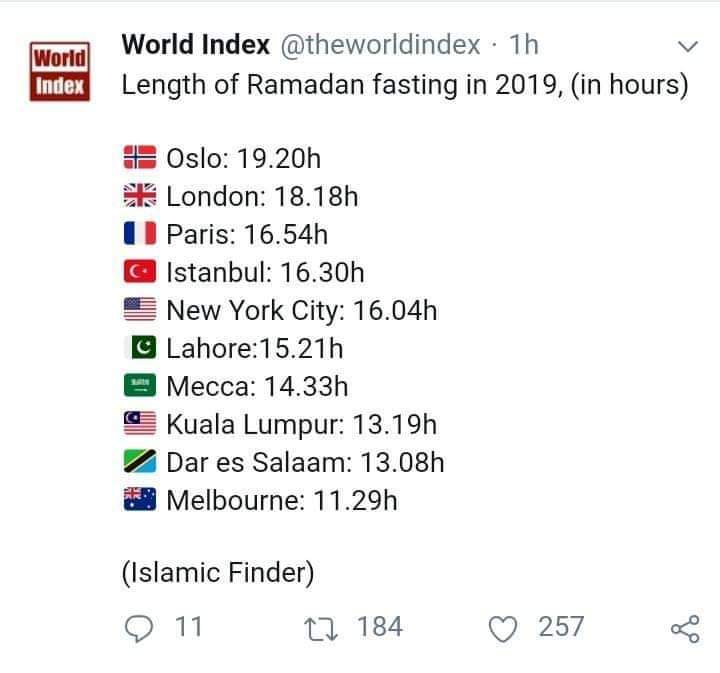Click the United States flag emoji
The height and width of the screenshot is (673, 720).
(140, 310)
